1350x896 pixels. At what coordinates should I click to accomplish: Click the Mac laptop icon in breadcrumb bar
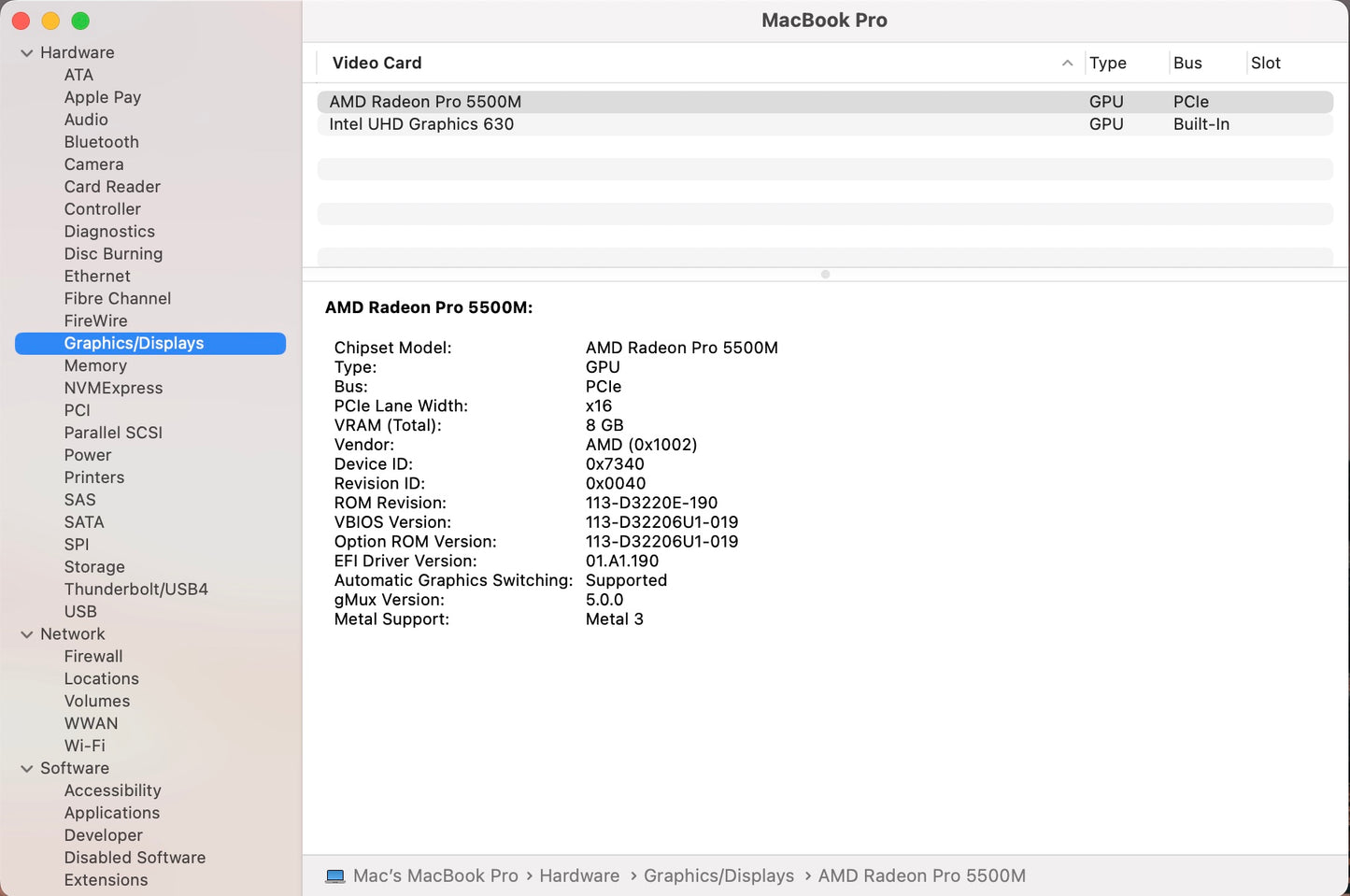[335, 875]
